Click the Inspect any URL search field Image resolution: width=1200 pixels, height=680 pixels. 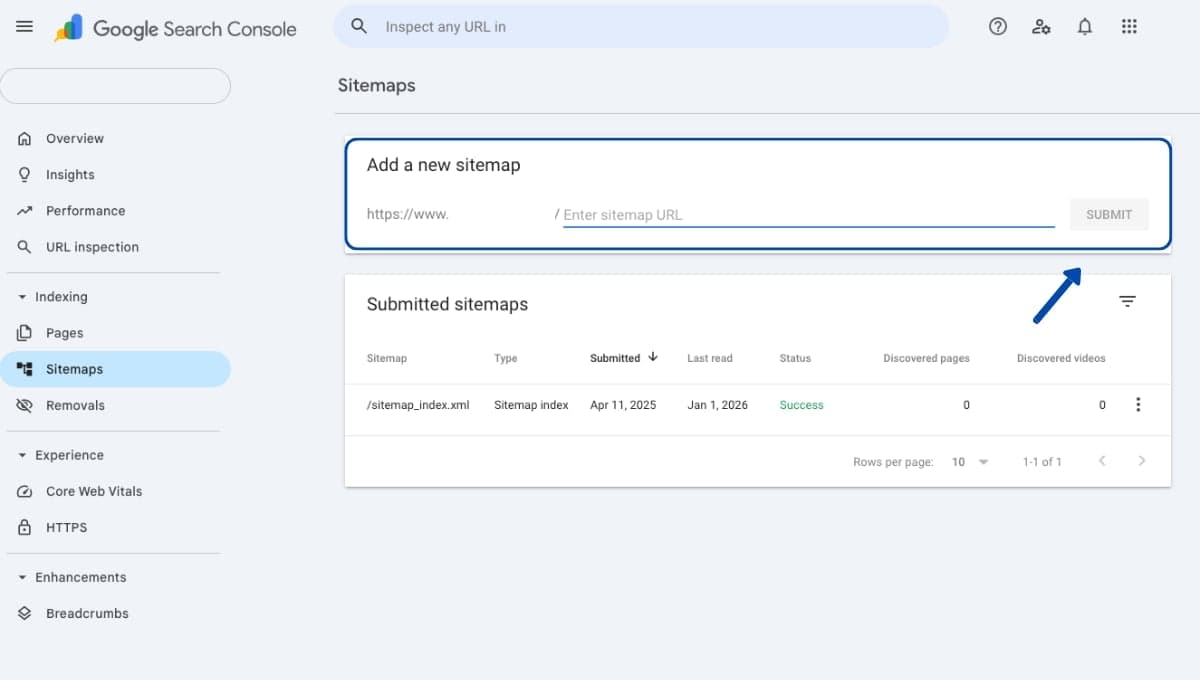coord(641,26)
